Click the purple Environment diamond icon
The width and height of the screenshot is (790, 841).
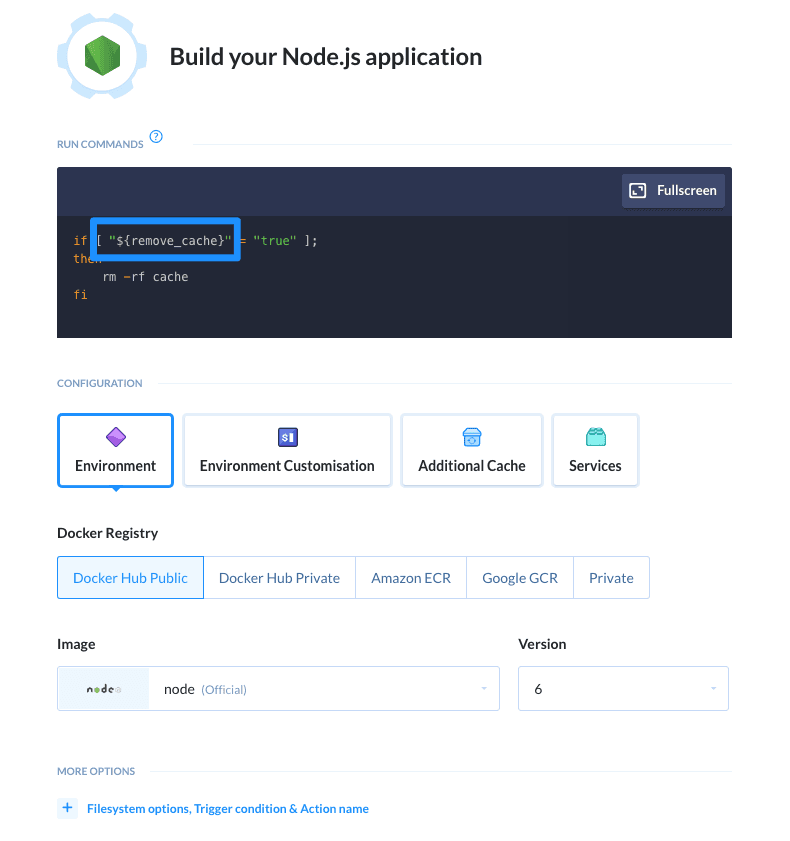(x=115, y=437)
